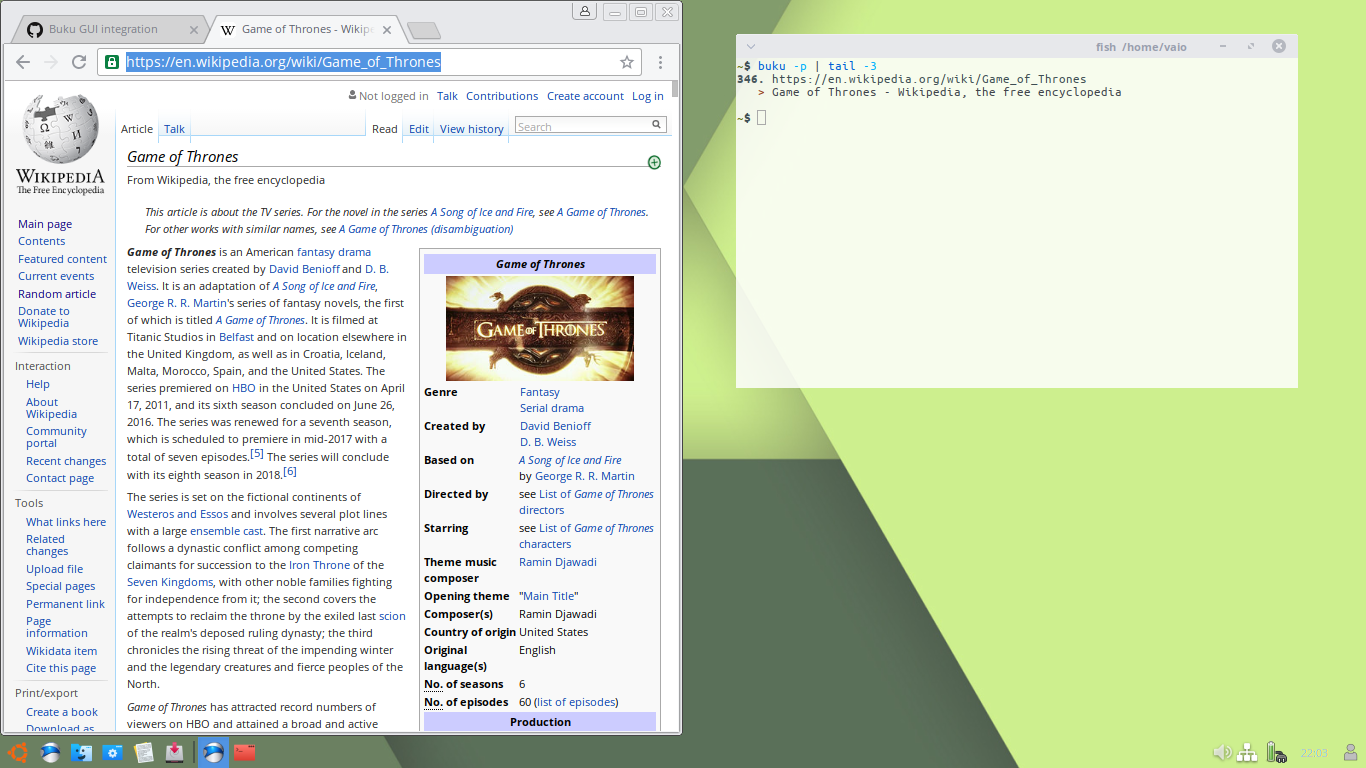Click the Belfast link in article
This screenshot has height=768, width=1366.
point(236,337)
